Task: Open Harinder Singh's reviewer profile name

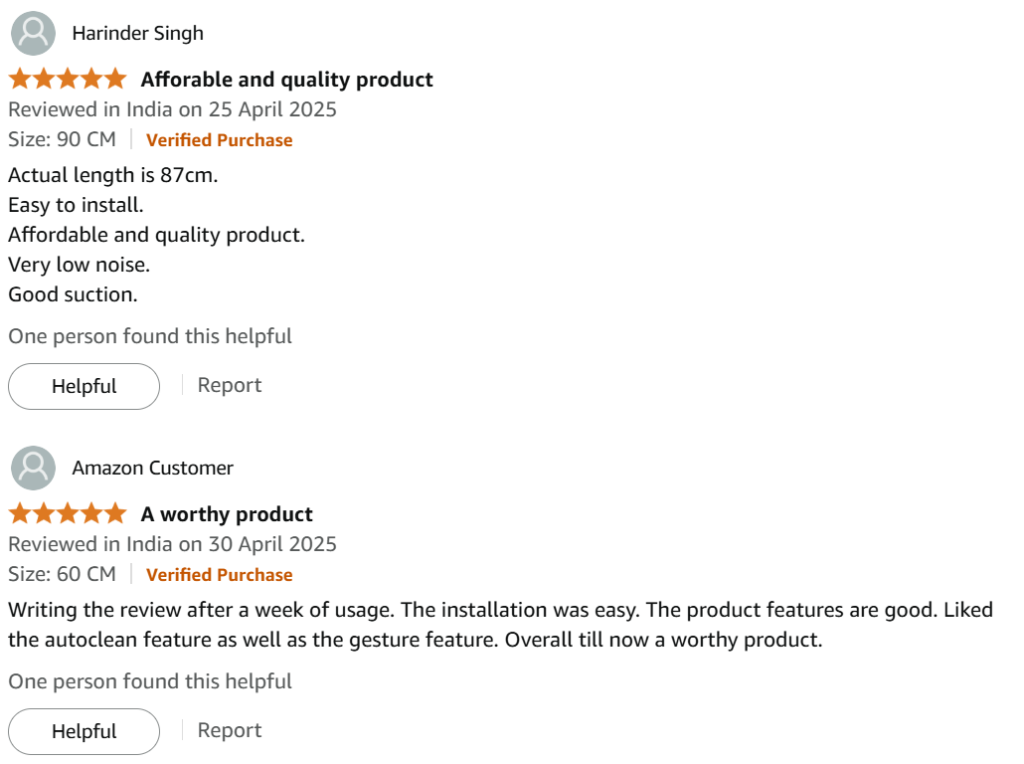Action: [x=138, y=33]
